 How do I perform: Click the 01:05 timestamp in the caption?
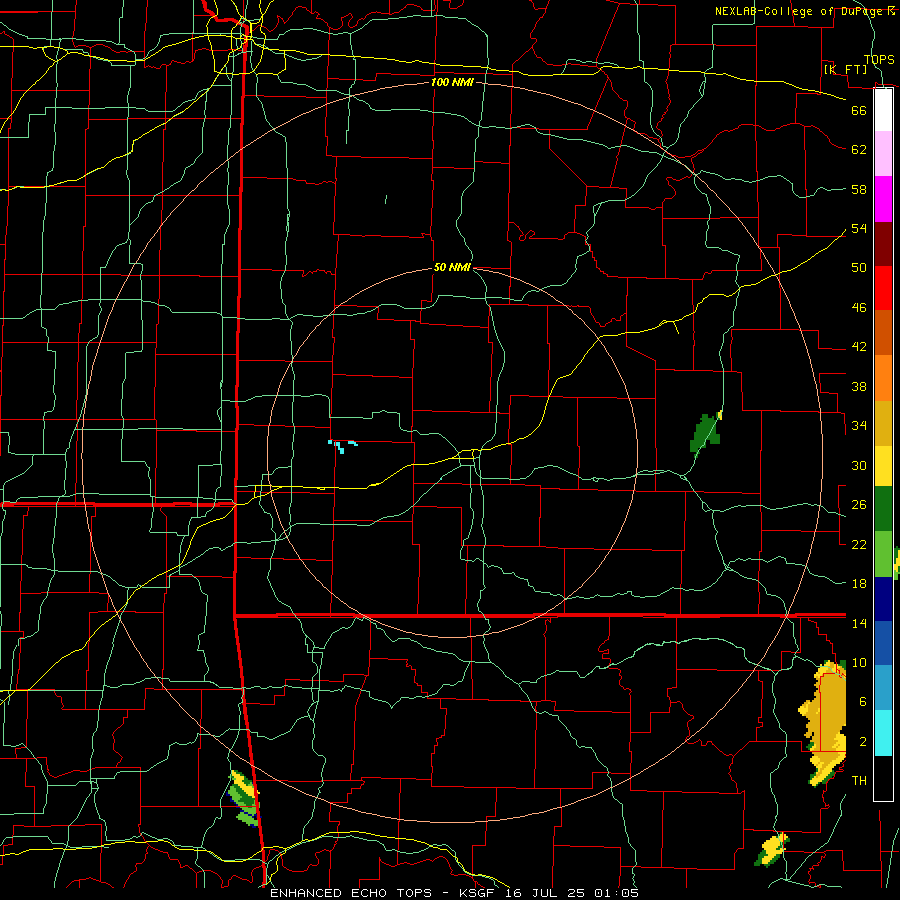coord(616,893)
